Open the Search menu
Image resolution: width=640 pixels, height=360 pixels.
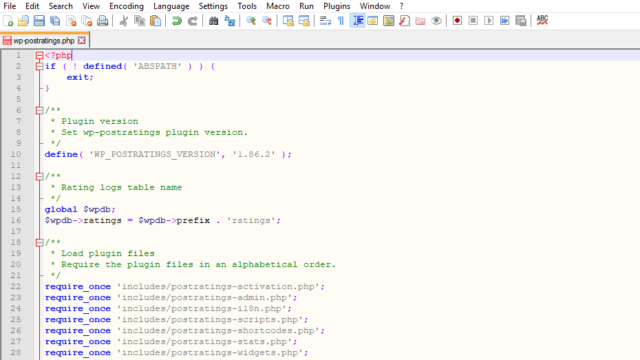click(x=60, y=6)
